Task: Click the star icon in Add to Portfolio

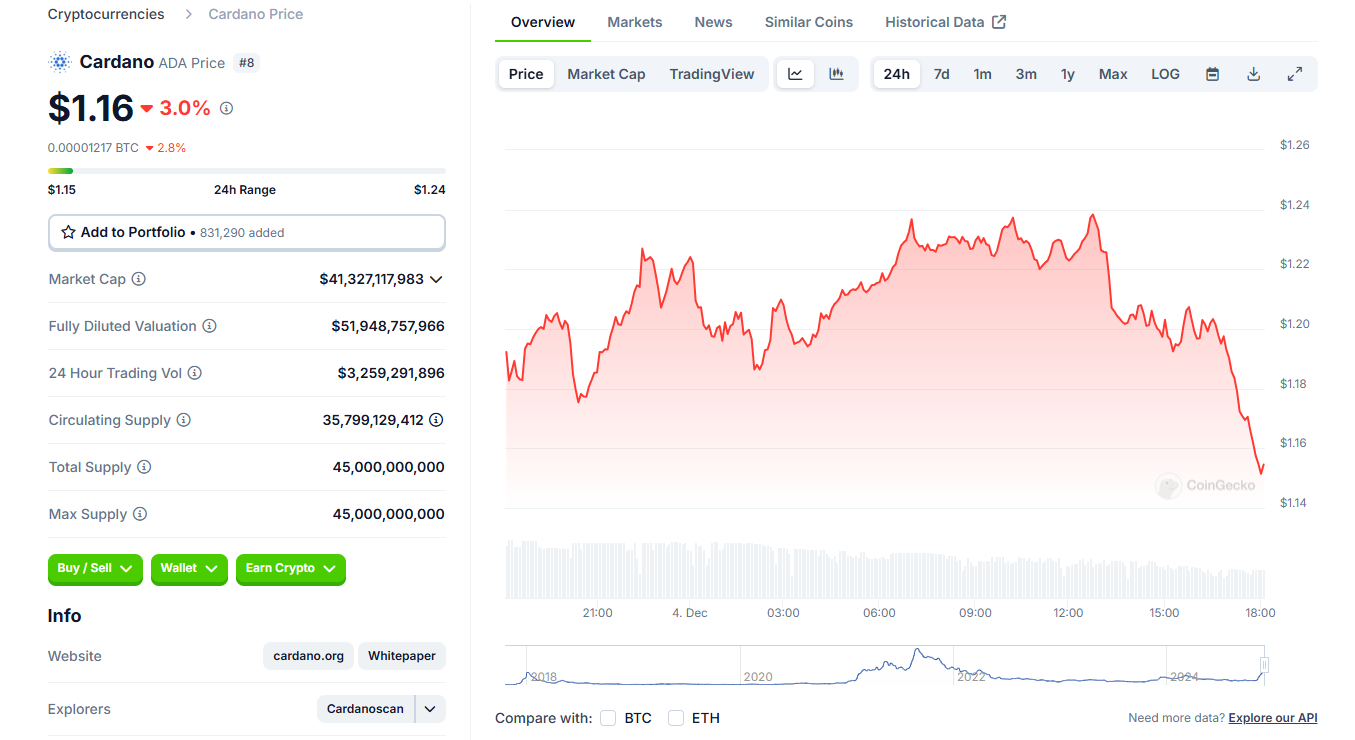Action: click(68, 232)
